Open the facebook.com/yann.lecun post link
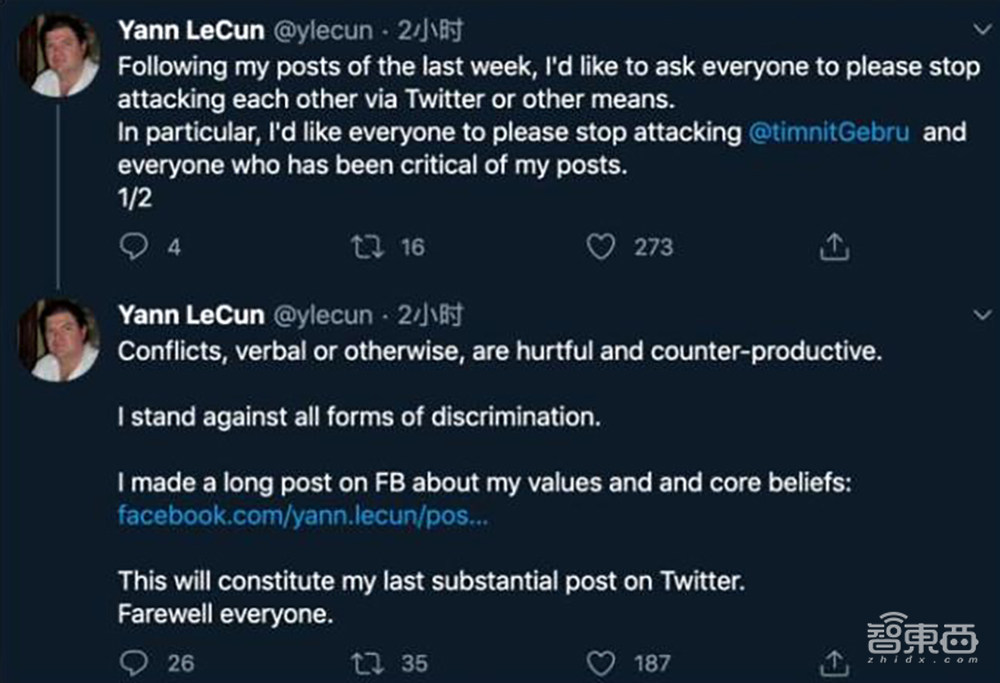The width and height of the screenshot is (1000, 683). click(x=304, y=517)
